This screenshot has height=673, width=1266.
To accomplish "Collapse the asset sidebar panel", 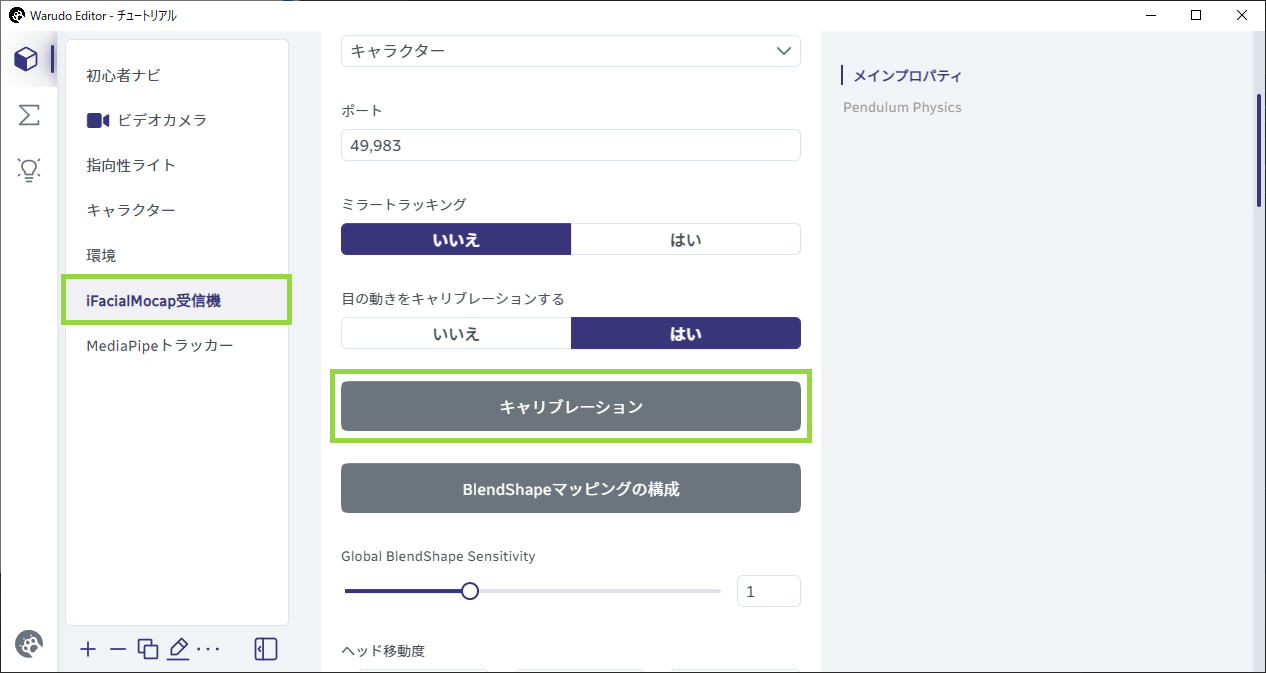I will 266,650.
